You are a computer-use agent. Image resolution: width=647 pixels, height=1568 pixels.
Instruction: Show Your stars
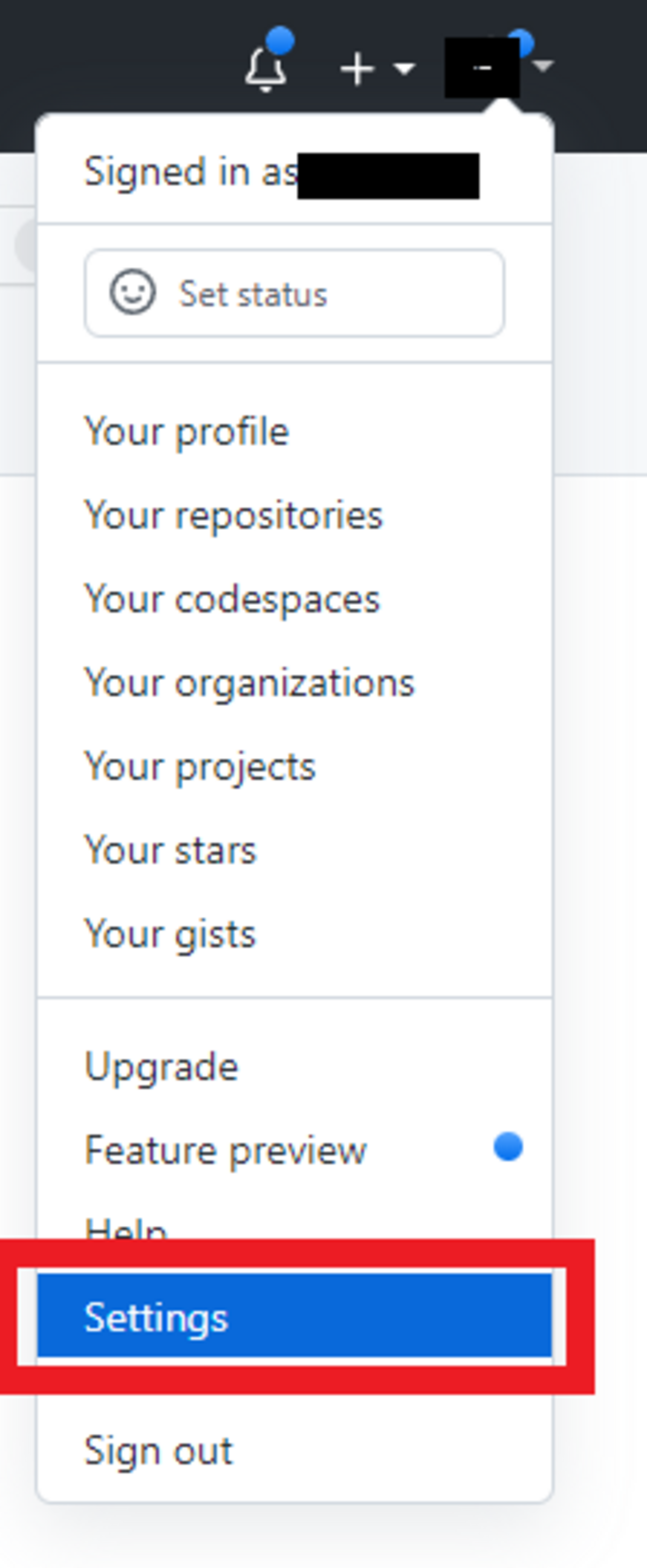(x=170, y=850)
